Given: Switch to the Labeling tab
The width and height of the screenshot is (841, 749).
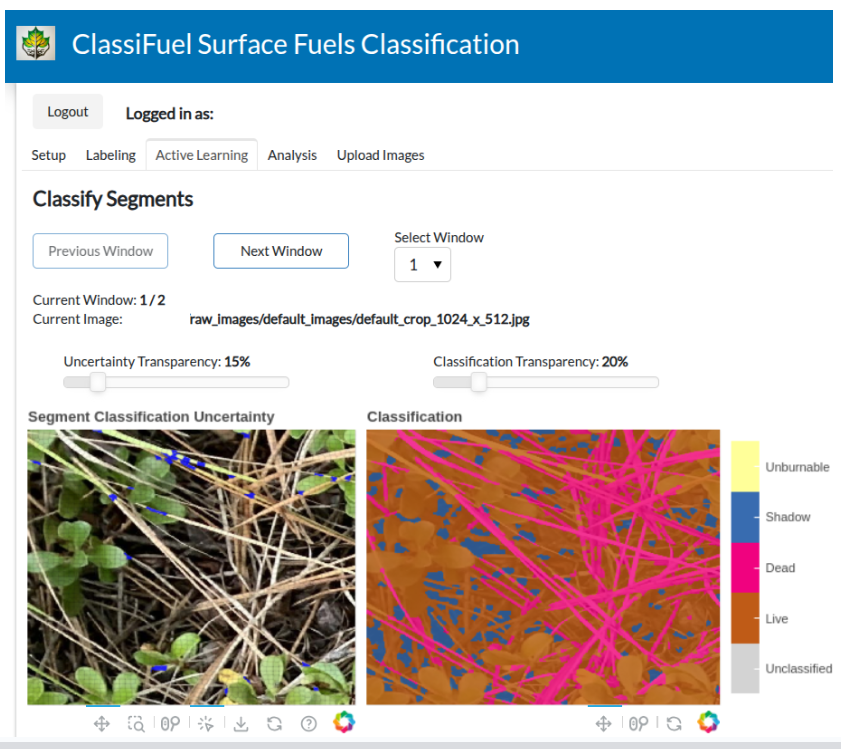Looking at the screenshot, I should (110, 155).
